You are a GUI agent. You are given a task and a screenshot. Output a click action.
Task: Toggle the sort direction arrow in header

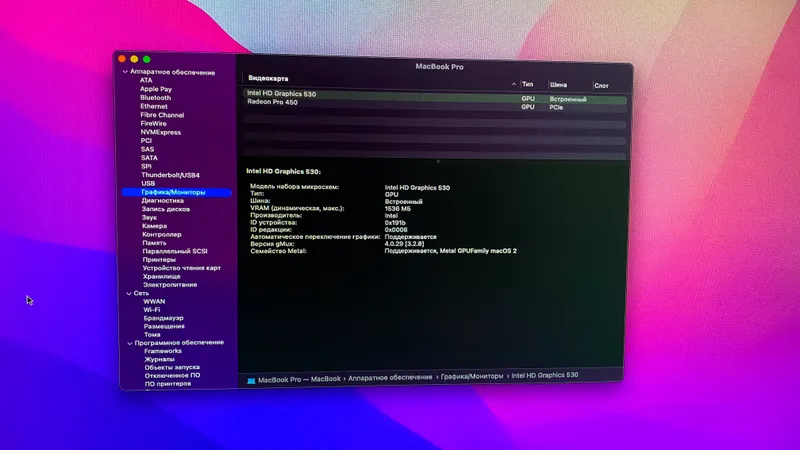[513, 84]
